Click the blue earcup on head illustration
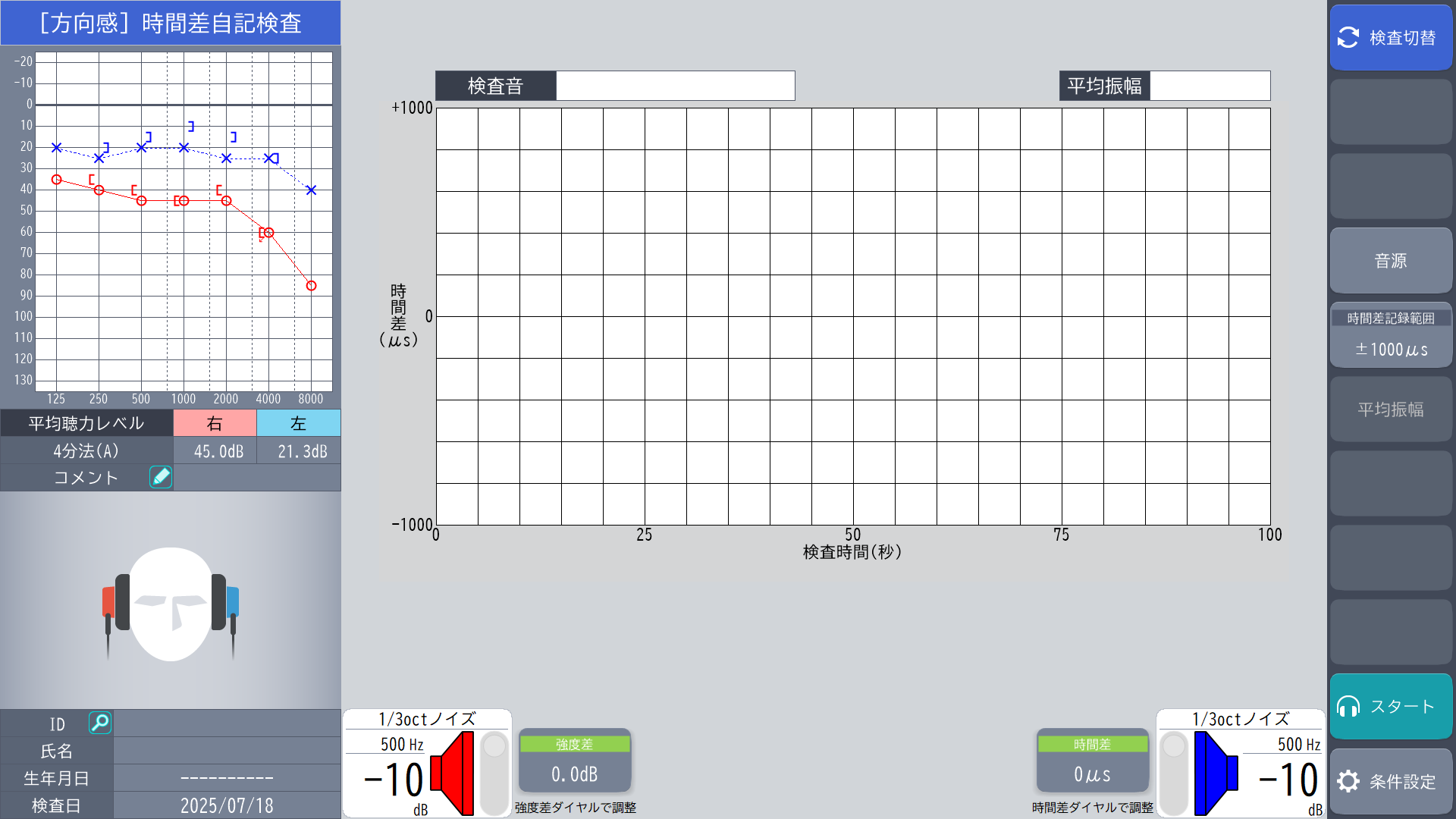 click(x=233, y=602)
